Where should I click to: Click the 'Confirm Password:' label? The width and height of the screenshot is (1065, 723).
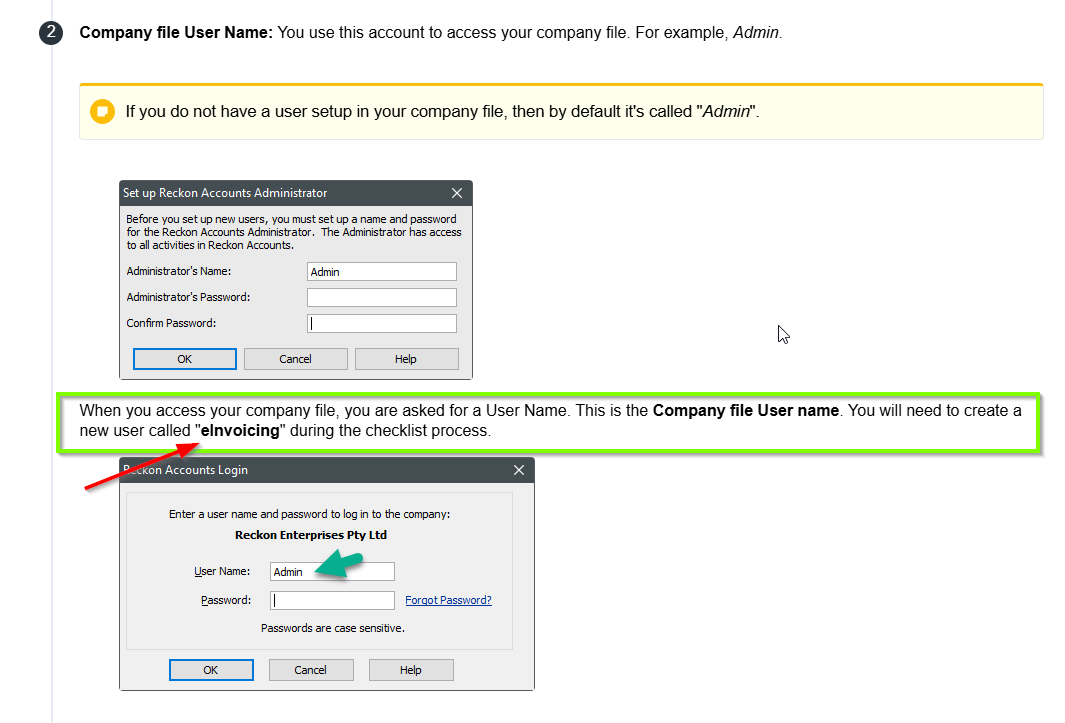coord(171,323)
